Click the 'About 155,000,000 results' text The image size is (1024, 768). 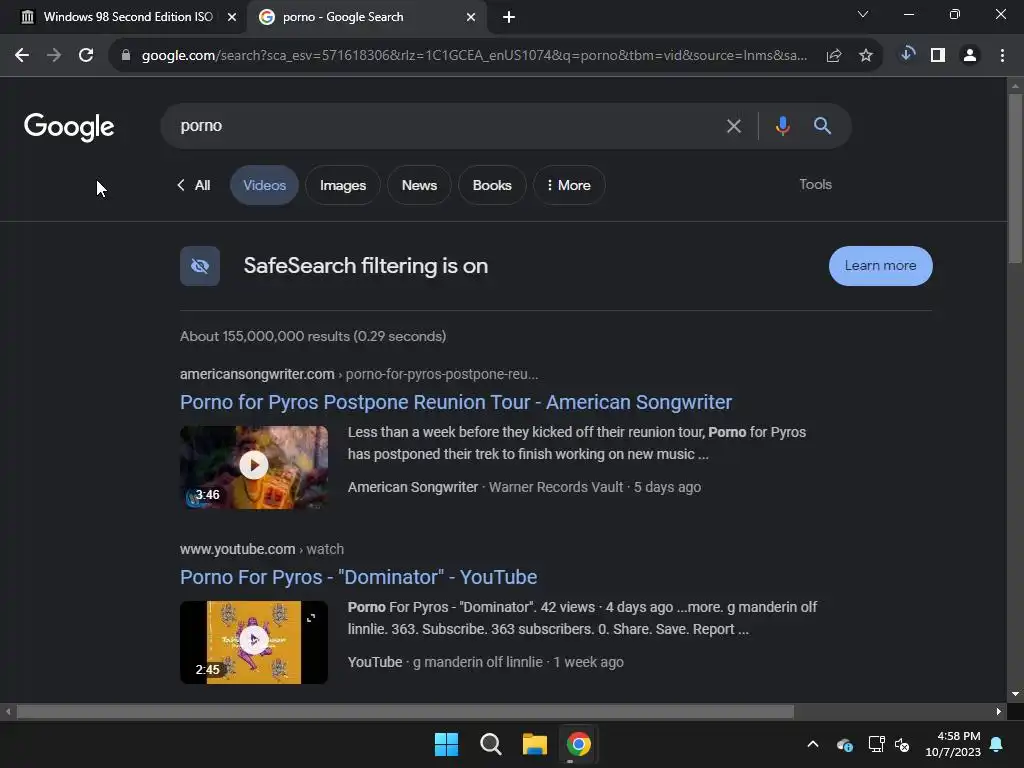click(313, 336)
